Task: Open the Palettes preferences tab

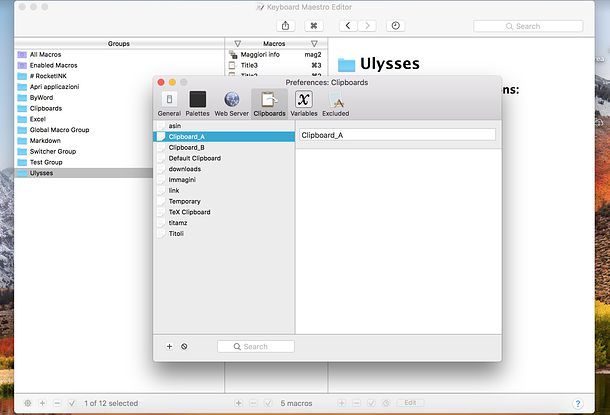Action: (197, 104)
